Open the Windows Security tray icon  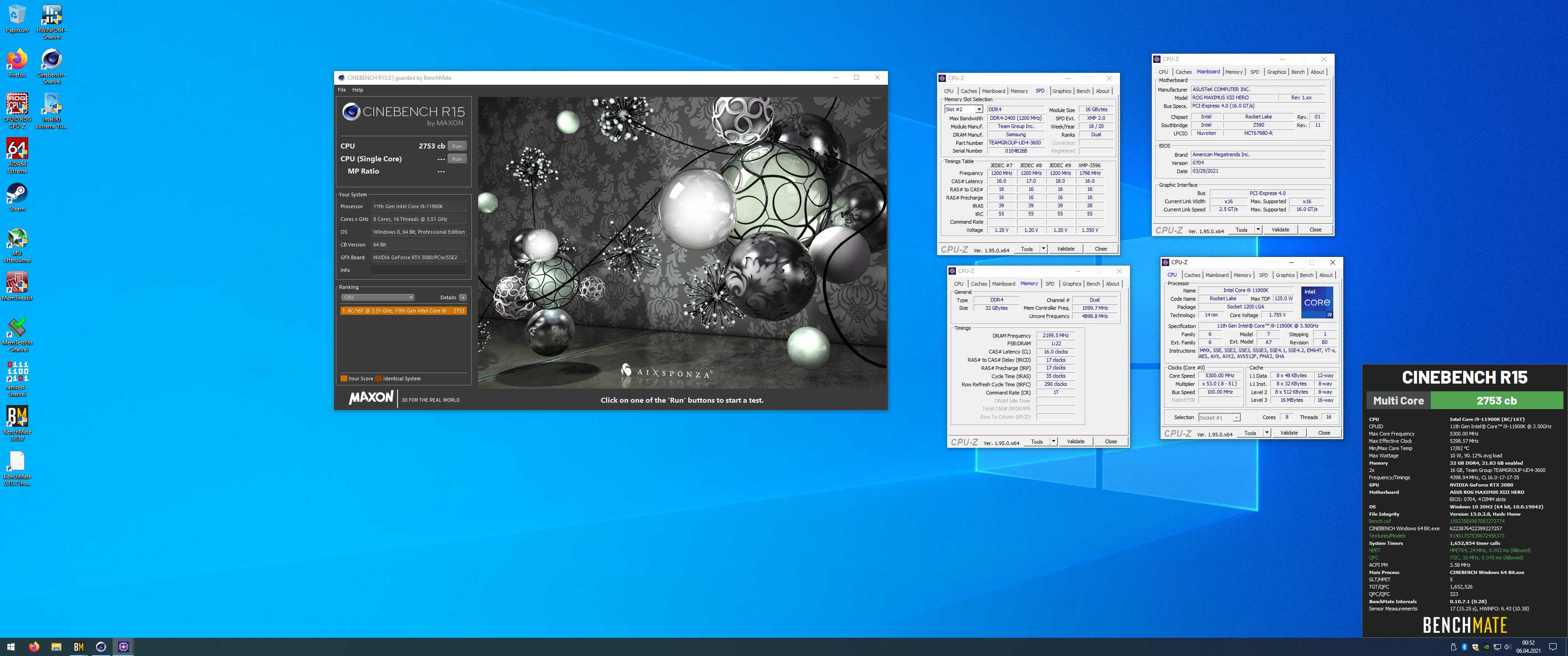click(x=1475, y=647)
